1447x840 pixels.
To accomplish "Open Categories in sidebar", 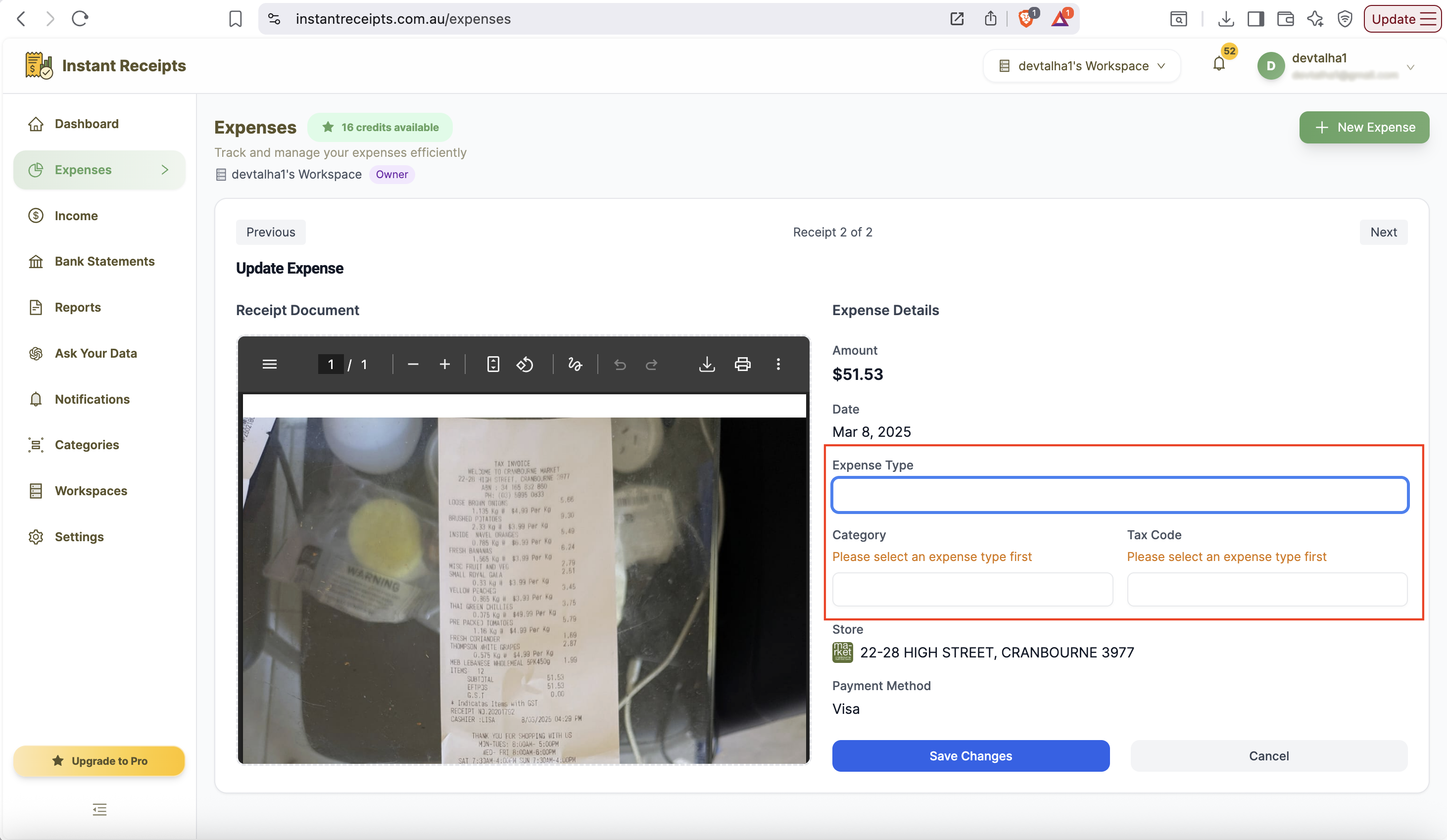I will point(87,445).
